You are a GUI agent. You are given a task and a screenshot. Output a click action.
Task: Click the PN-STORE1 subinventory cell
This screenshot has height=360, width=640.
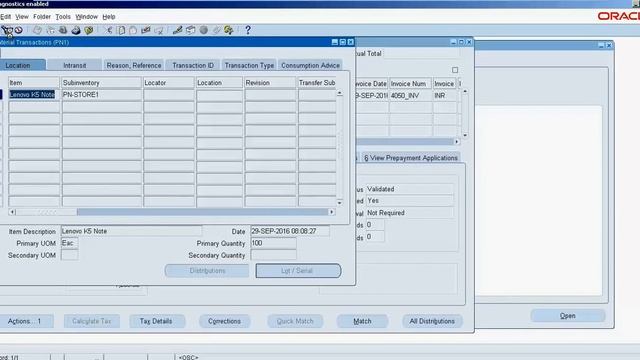click(x=101, y=95)
